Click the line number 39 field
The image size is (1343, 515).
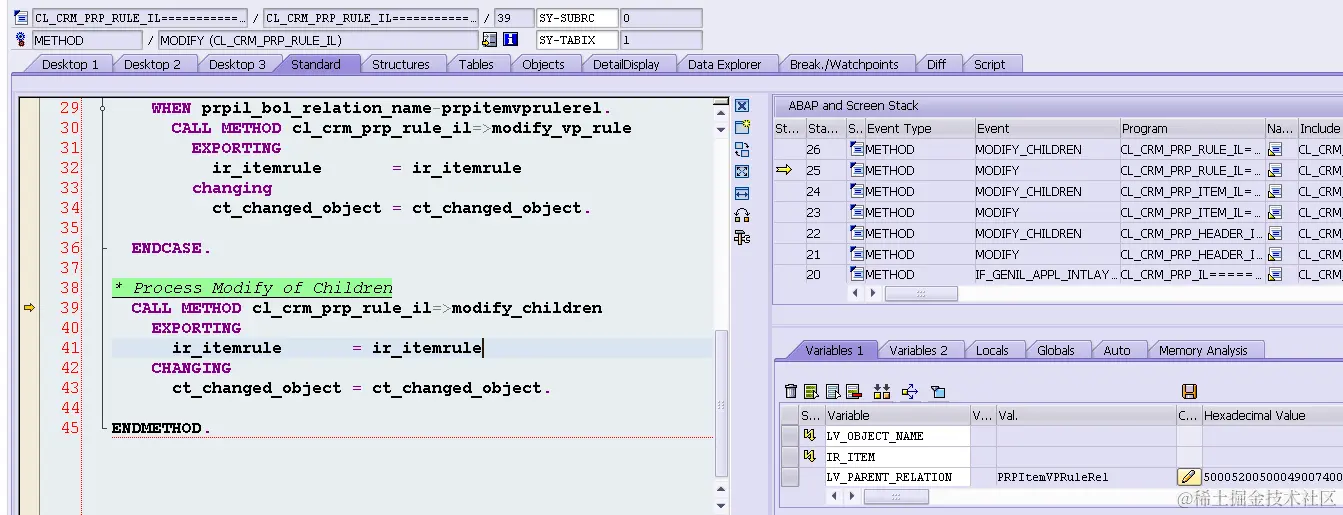pos(514,18)
